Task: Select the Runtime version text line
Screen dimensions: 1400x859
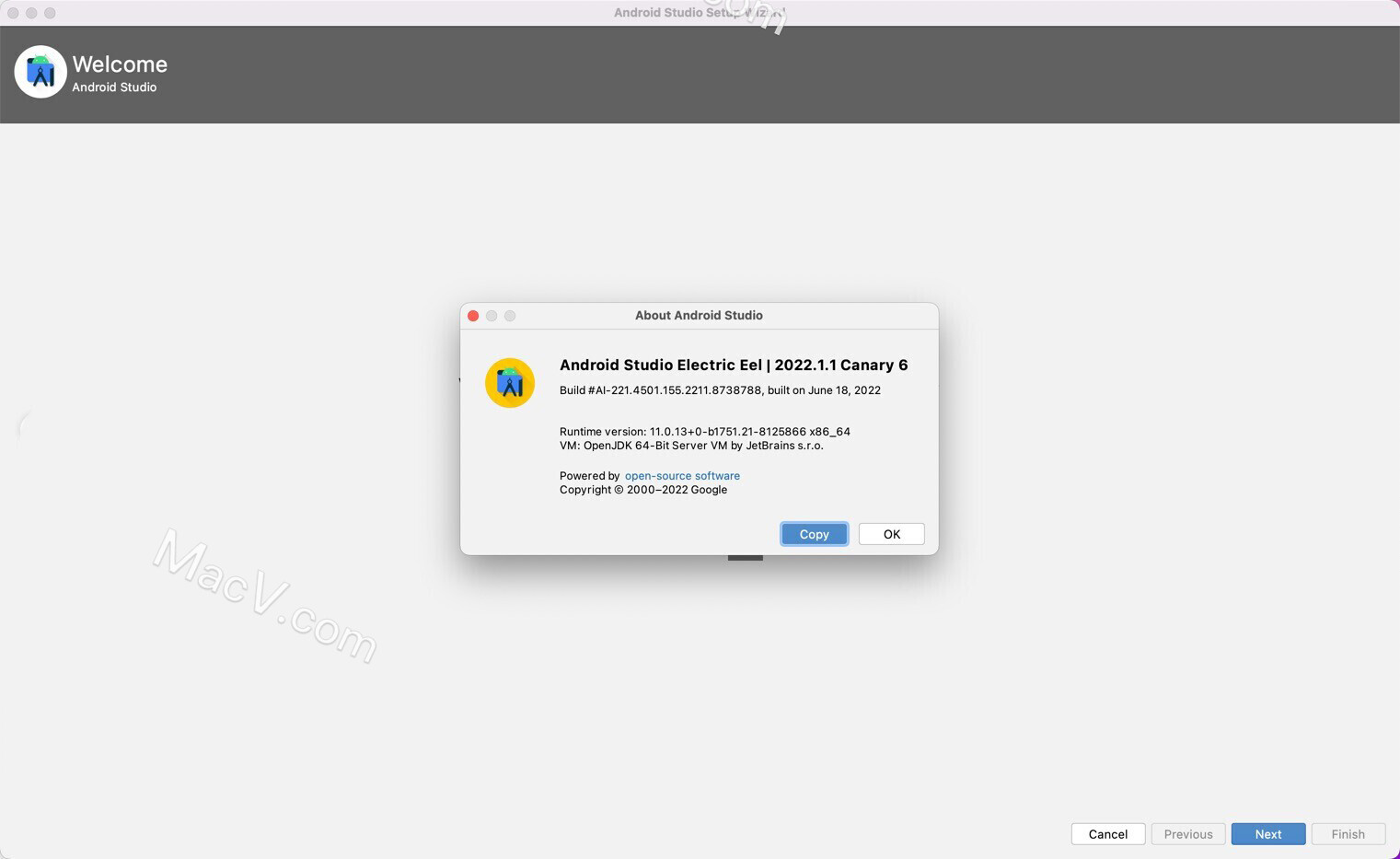Action: click(x=704, y=432)
